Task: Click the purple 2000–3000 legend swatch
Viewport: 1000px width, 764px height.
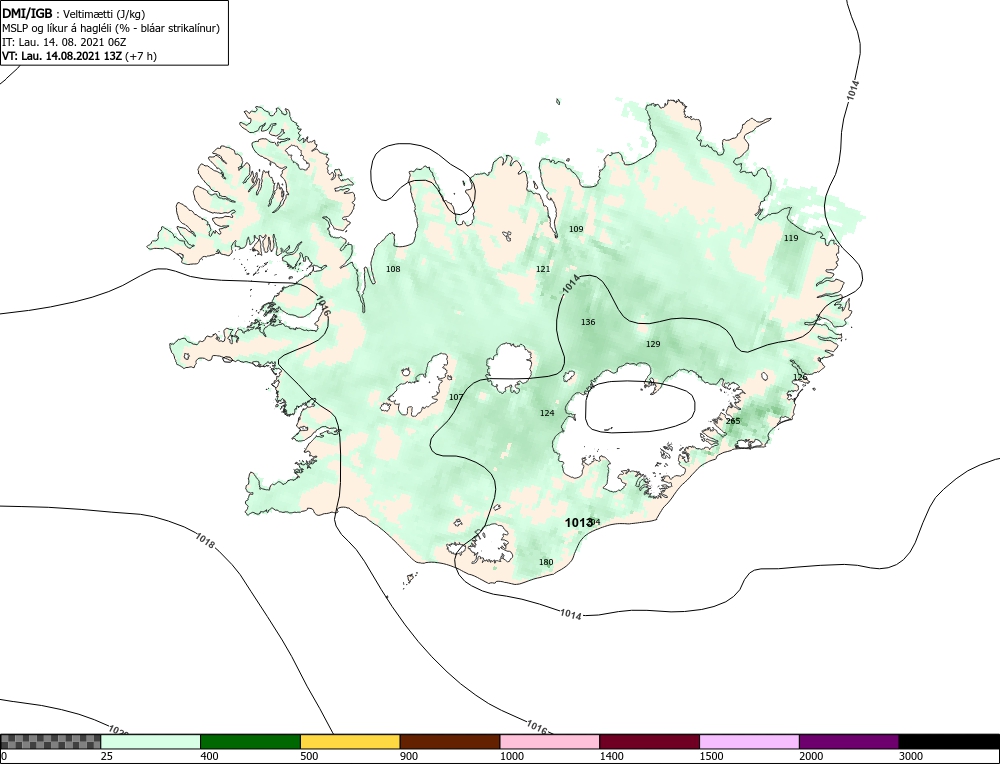Action: point(849,741)
